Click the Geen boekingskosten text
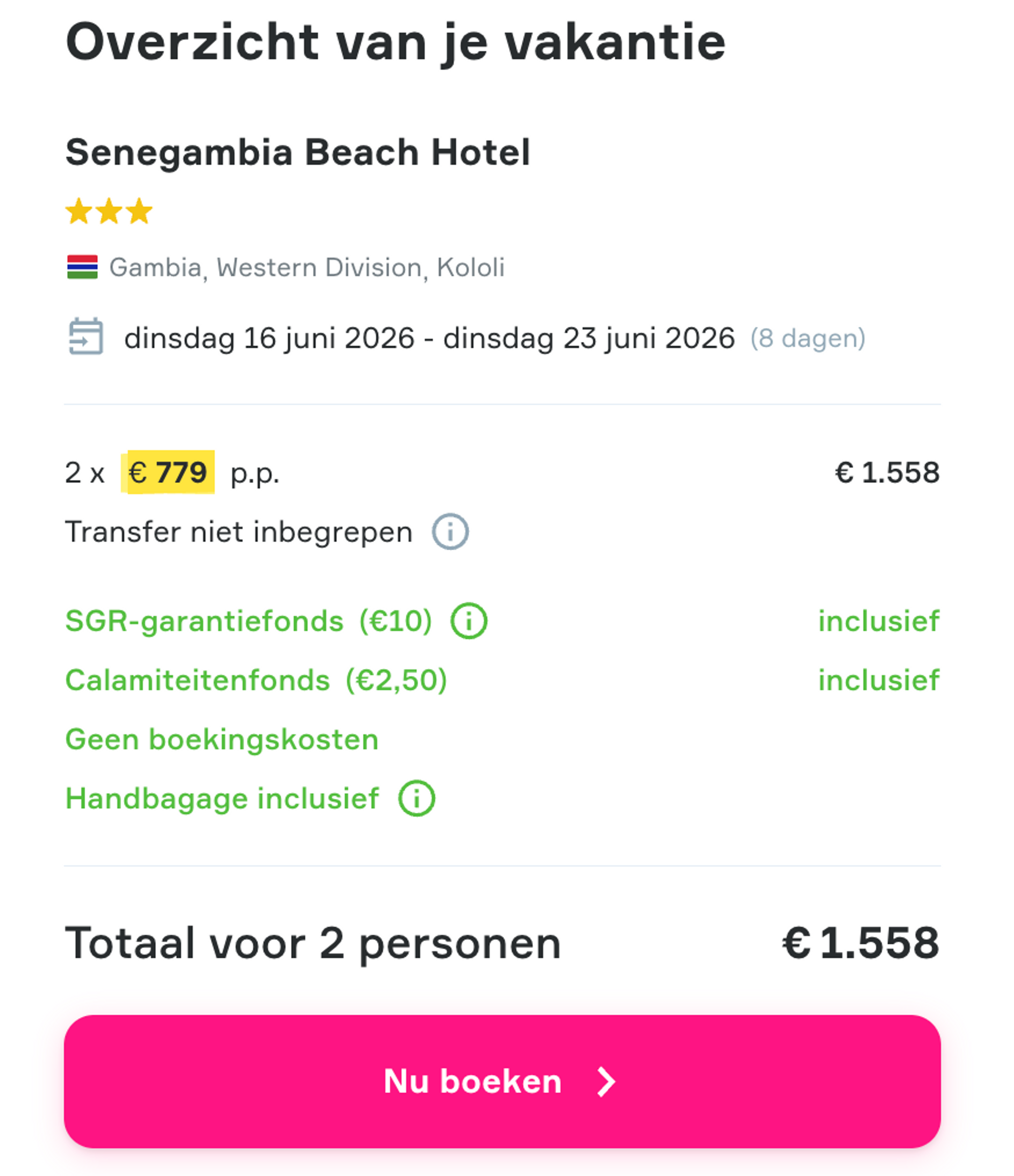Viewport: 1014px width, 1176px height. [x=222, y=738]
